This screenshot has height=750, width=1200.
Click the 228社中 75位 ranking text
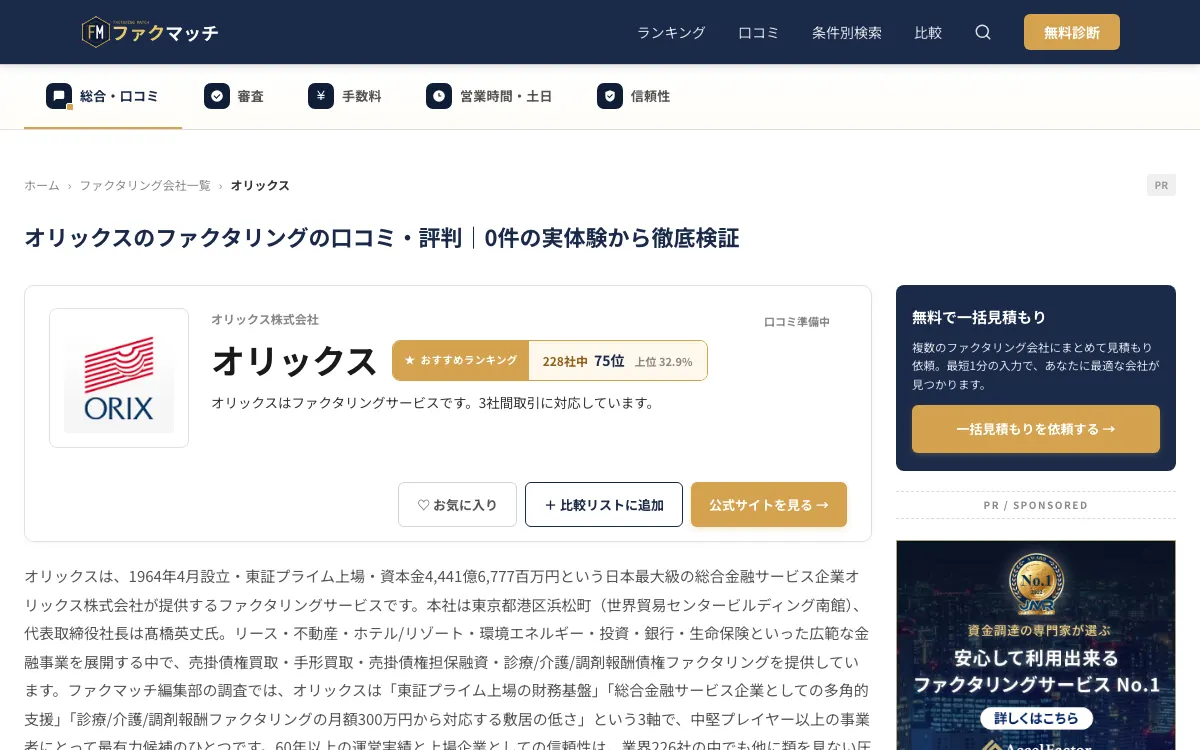(x=583, y=361)
